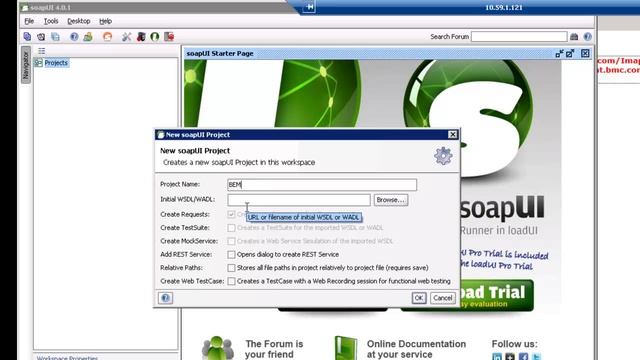Enable the Relative Paths checkbox

pos(231,268)
